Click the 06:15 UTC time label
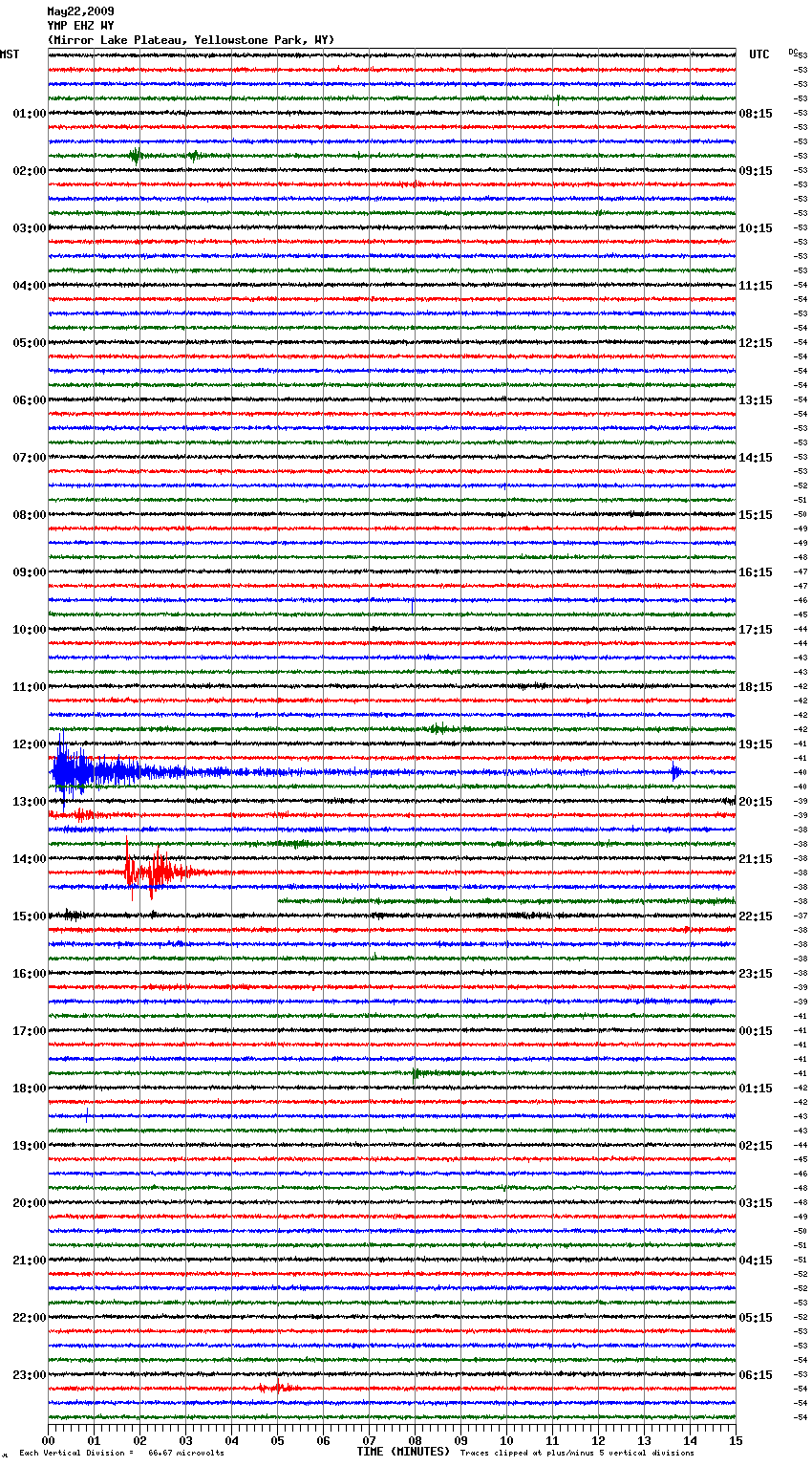Screen dimensions: 812x1466 pos(756,1375)
